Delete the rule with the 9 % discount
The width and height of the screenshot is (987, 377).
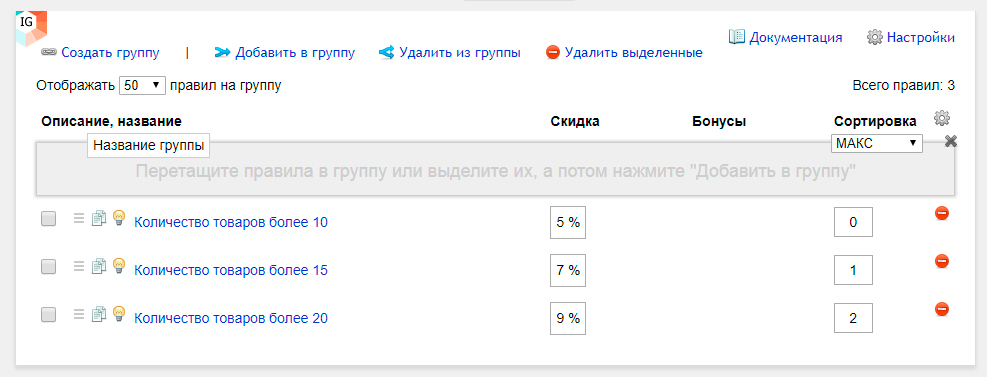(942, 309)
